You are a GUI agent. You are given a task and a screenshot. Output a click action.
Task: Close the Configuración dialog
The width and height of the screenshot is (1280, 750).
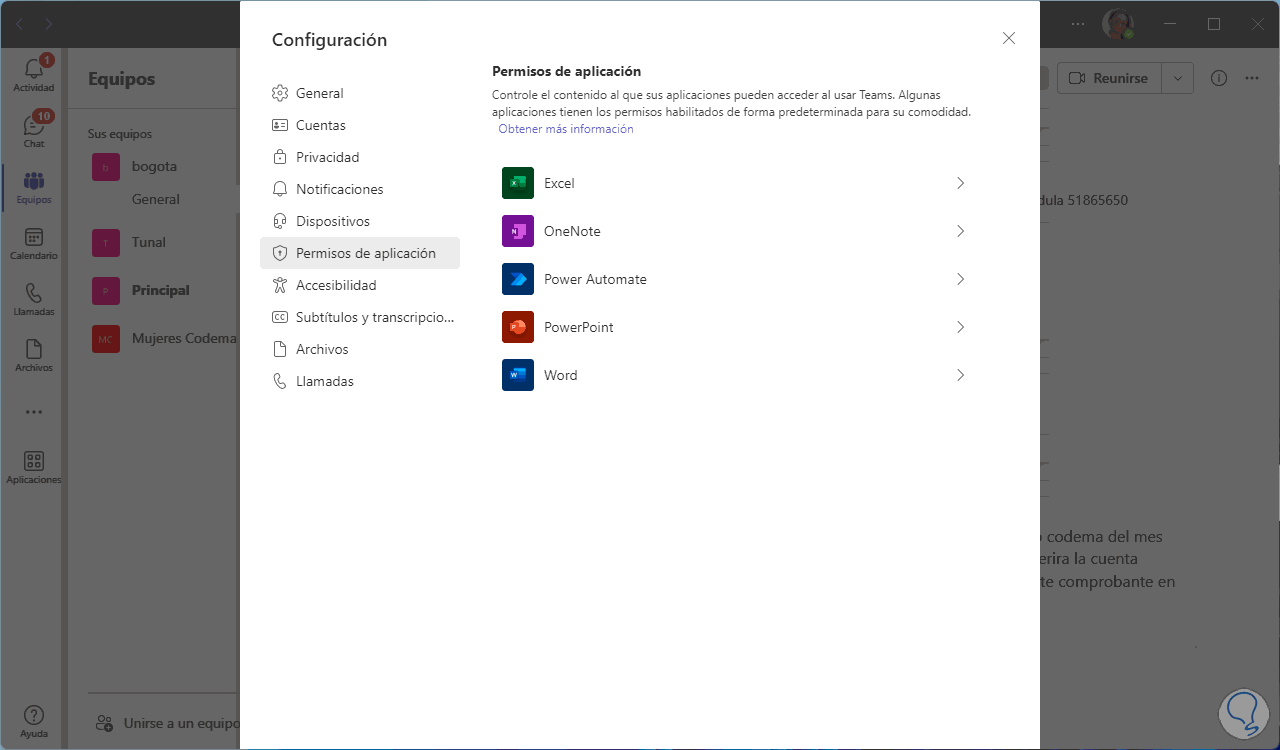[x=1009, y=38]
